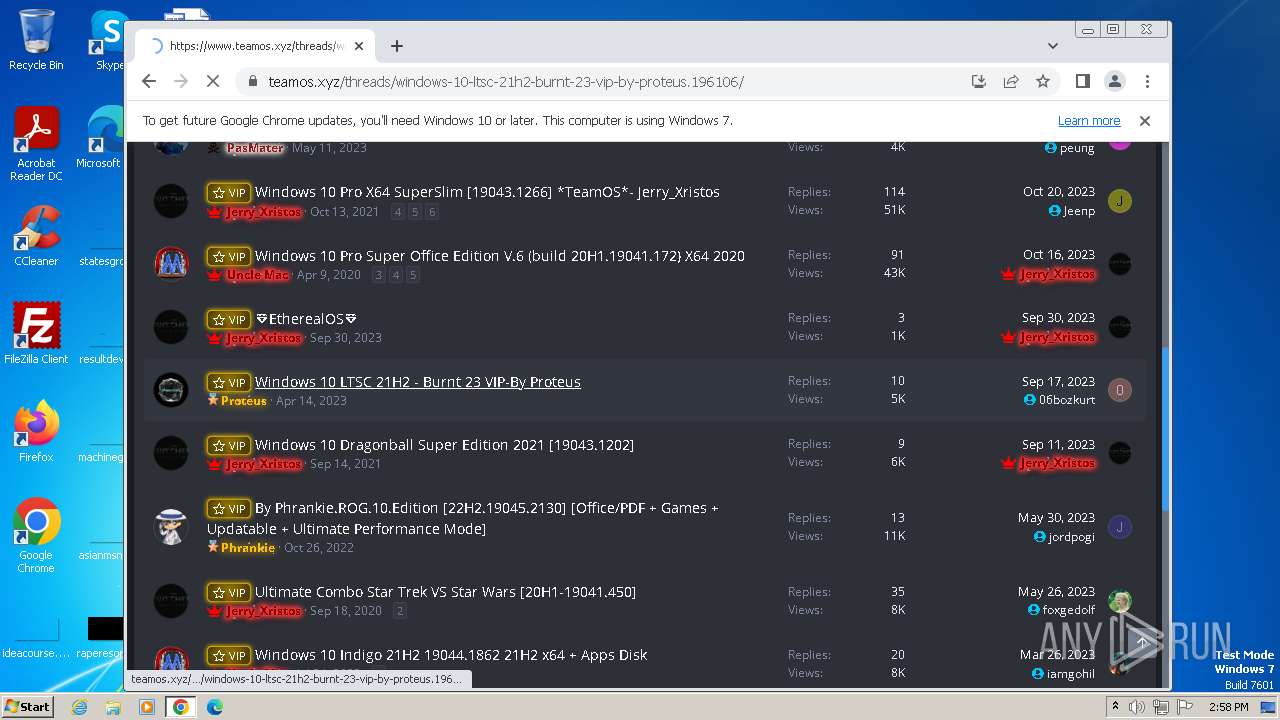Open the Recycle Bin desktop icon
This screenshot has height=720, width=1280.
(36, 40)
